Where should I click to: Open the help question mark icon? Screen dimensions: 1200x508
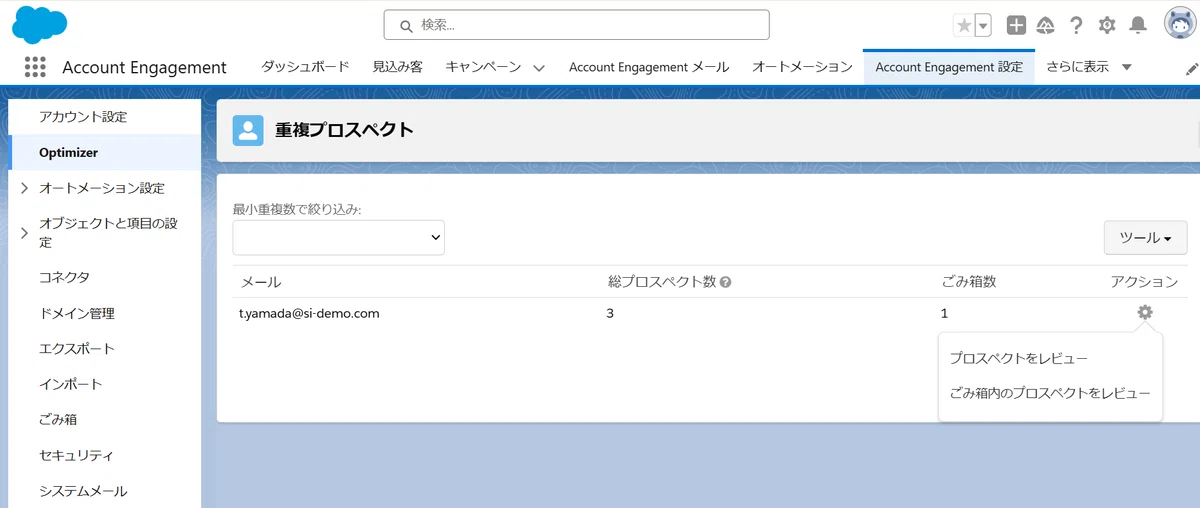[x=1076, y=26]
